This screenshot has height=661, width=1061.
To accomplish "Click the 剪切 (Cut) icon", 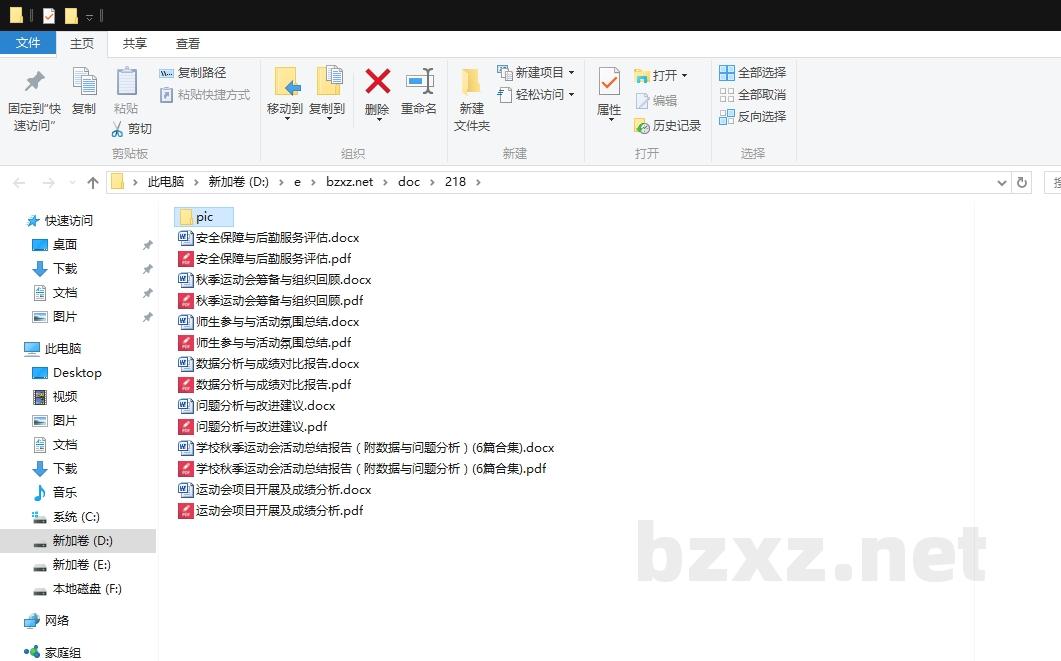I will click(131, 129).
